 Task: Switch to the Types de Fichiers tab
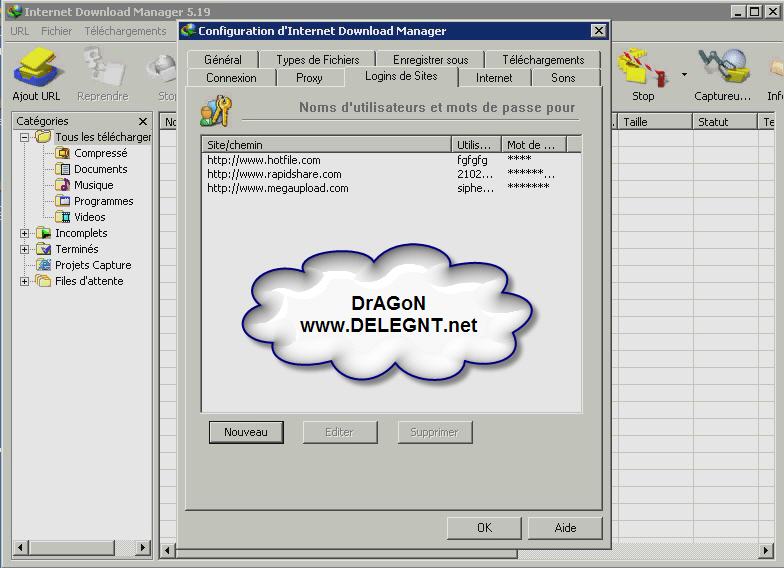point(318,60)
